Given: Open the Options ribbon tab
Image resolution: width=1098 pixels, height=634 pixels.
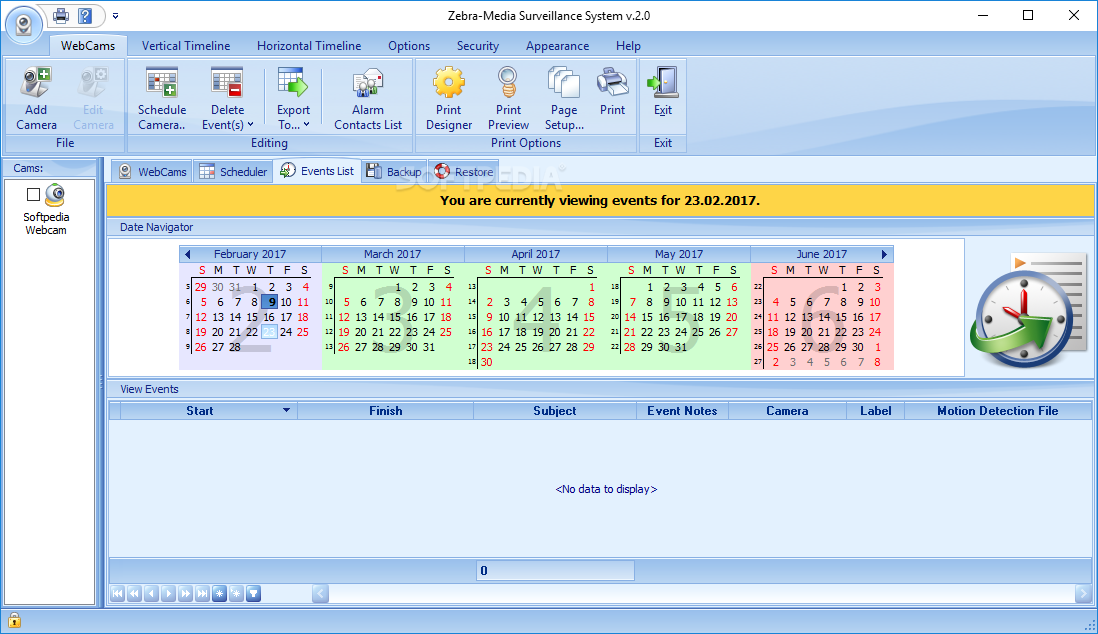Looking at the screenshot, I should coord(409,46).
